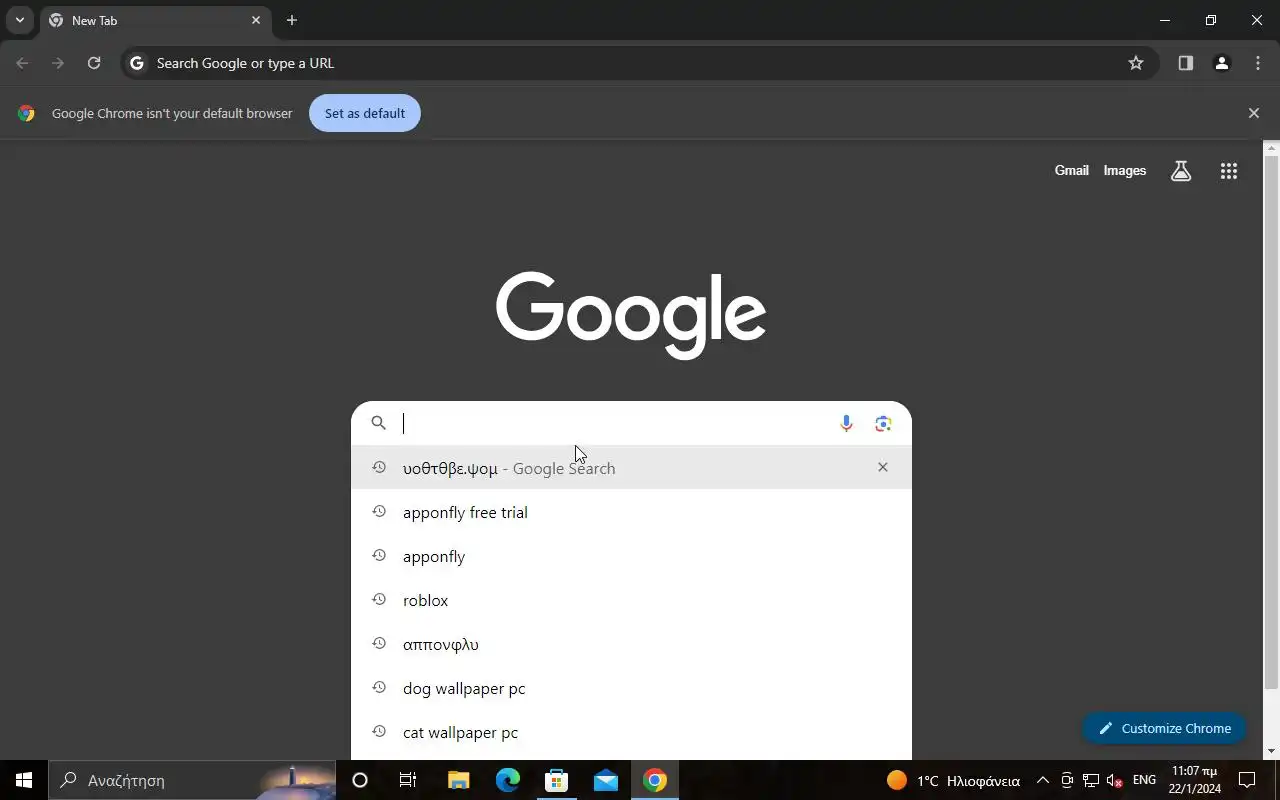
Task: Bookmark this tab with star icon
Action: point(1136,63)
